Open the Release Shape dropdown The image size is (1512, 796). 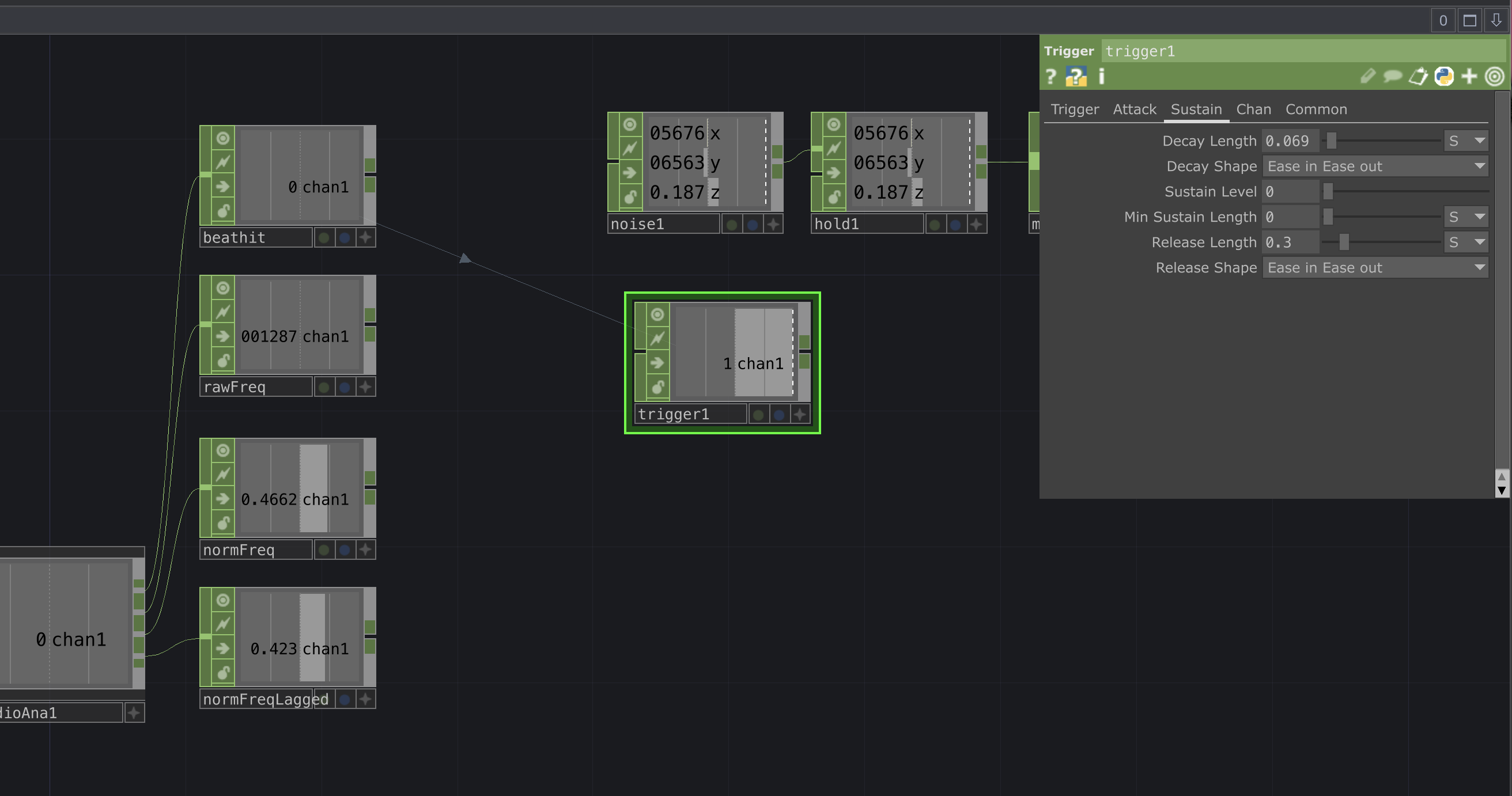pos(1375,268)
